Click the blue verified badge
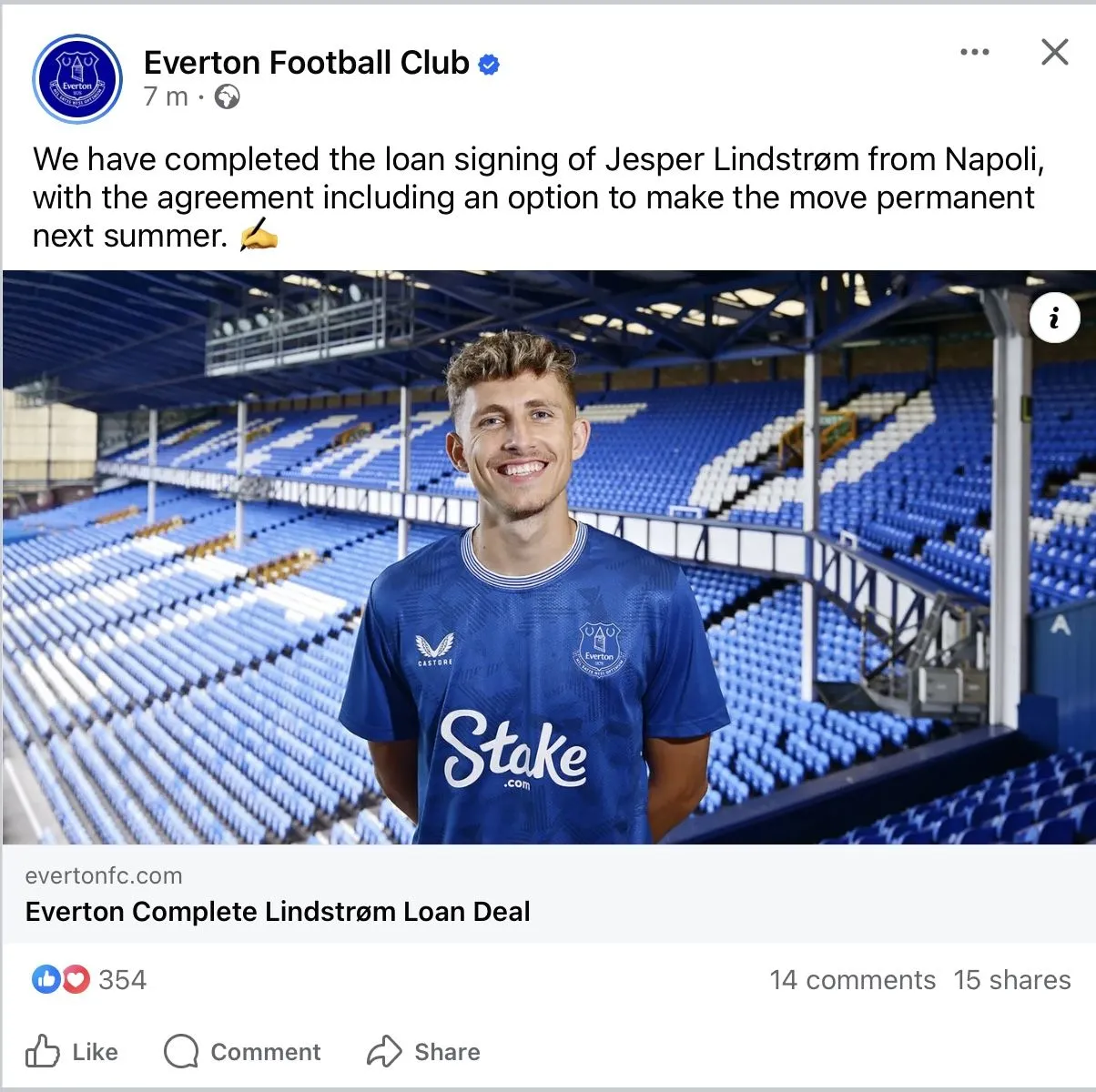The image size is (1096, 1092). pos(489,65)
